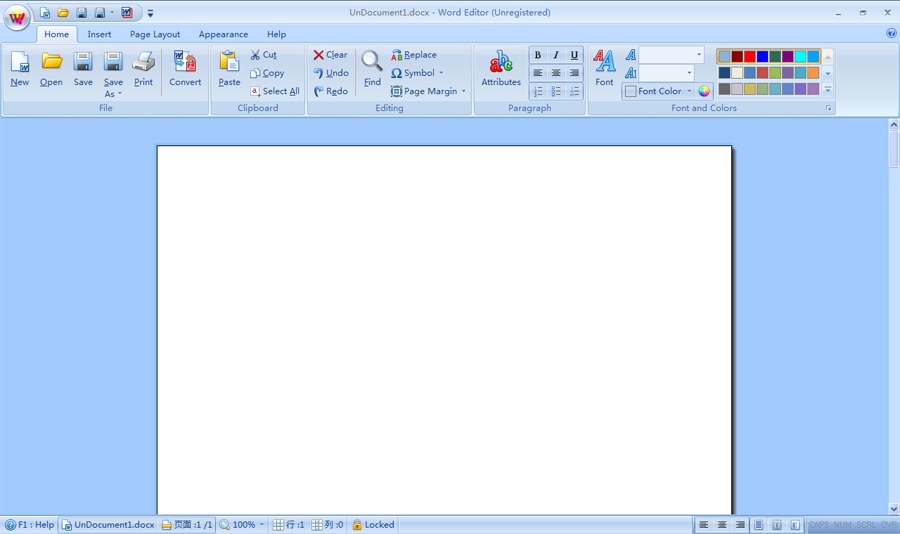This screenshot has height=534, width=900.
Task: Open quick access toolbar customize arrow
Action: (x=150, y=13)
